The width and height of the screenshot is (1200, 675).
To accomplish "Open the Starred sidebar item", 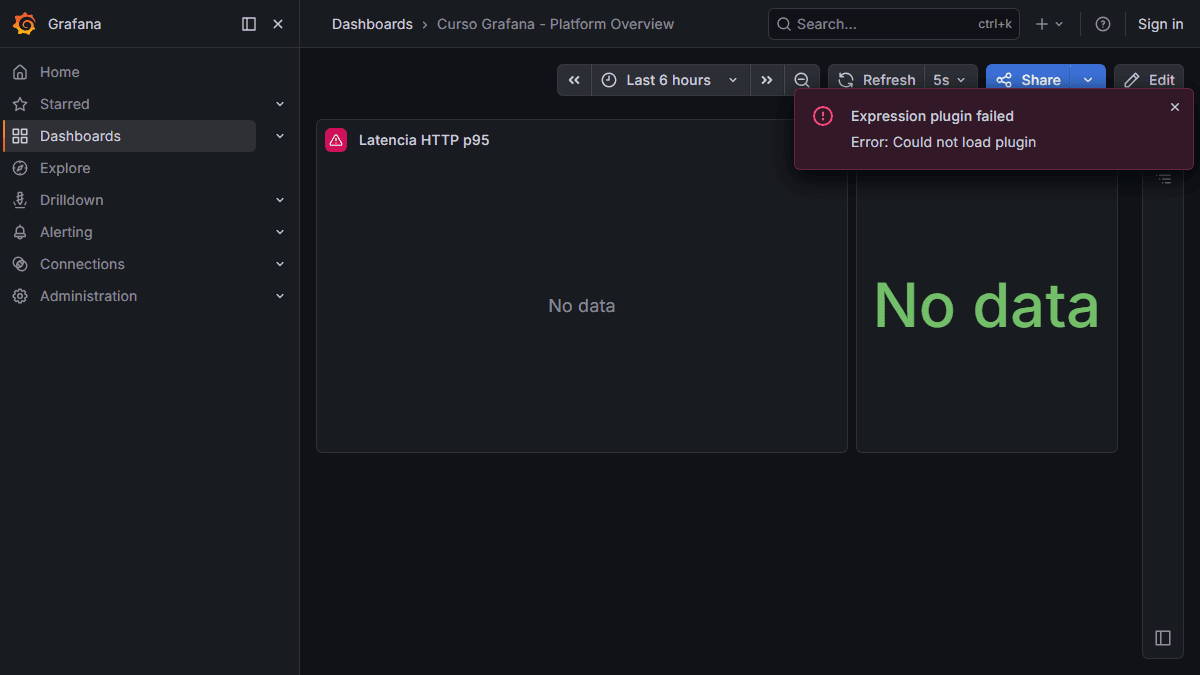I will 65,104.
